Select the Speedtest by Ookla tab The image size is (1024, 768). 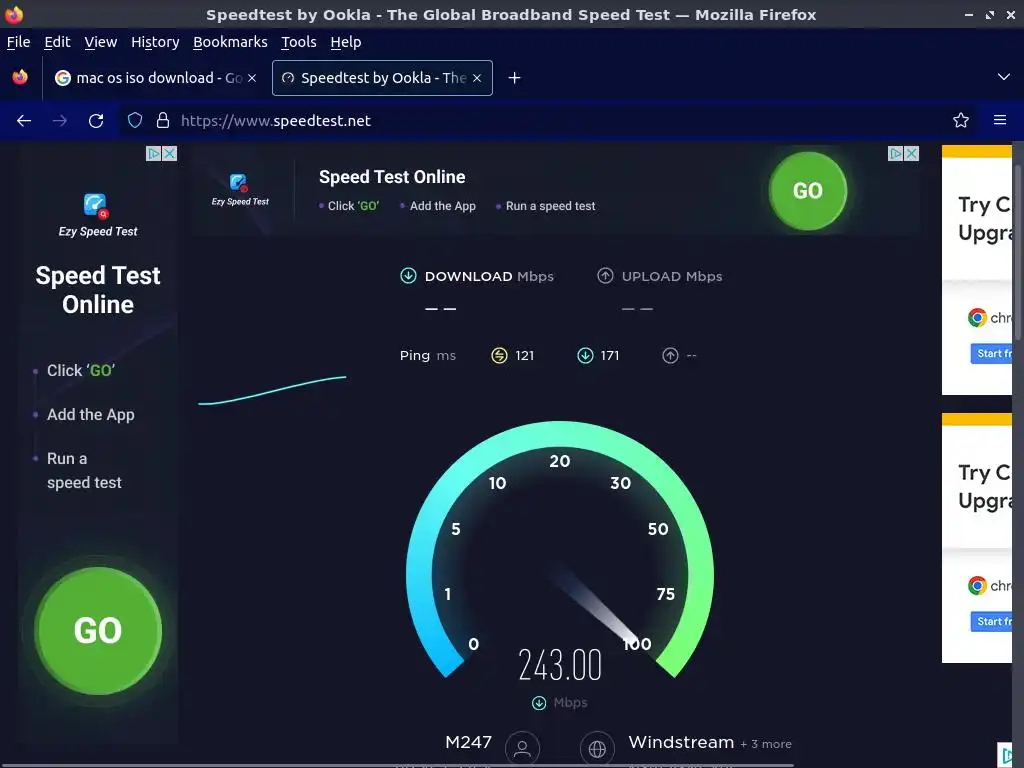click(382, 78)
